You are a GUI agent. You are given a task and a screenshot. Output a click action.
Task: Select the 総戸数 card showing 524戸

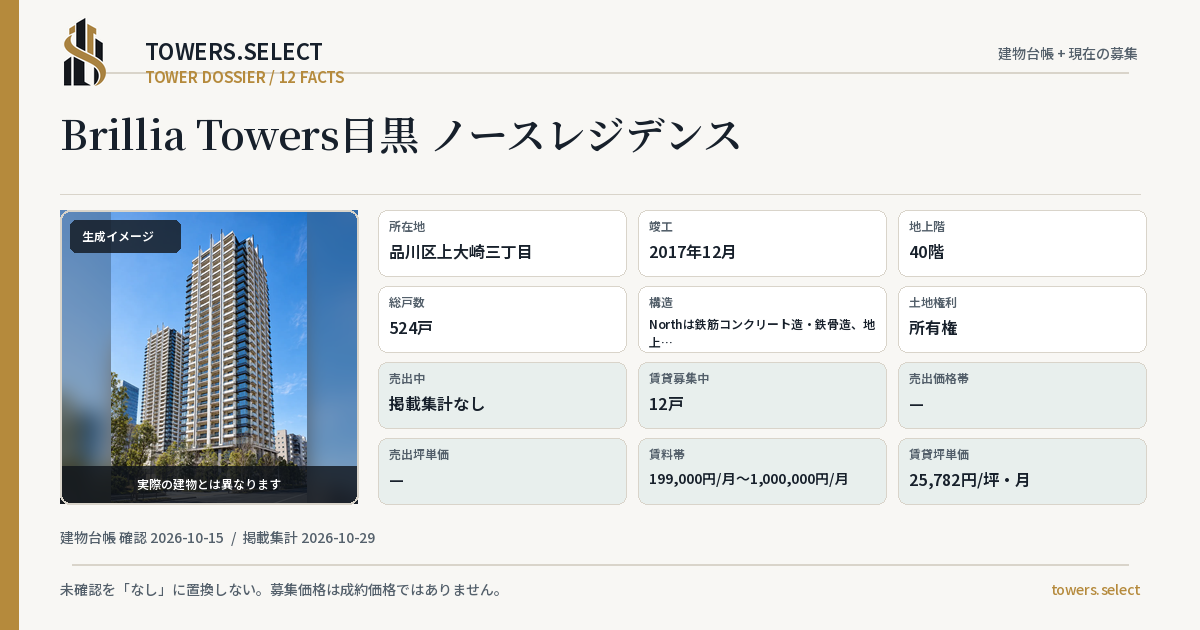click(502, 319)
